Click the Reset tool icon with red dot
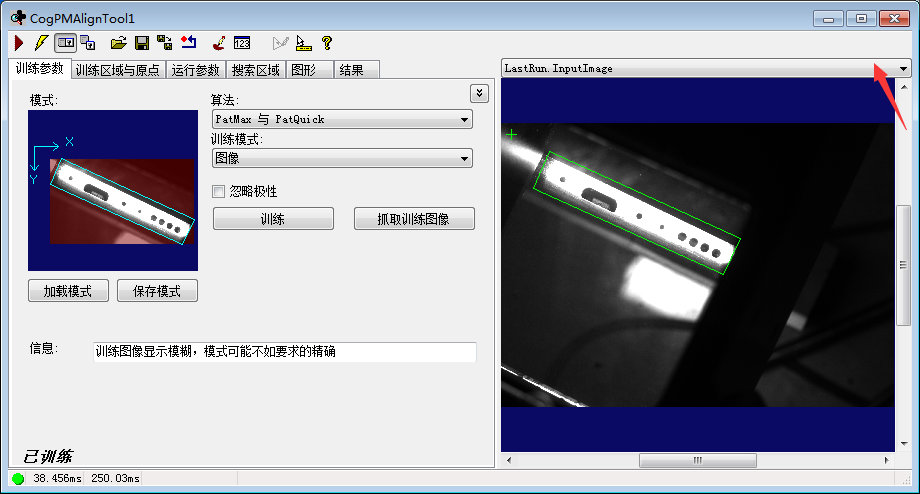 189,43
